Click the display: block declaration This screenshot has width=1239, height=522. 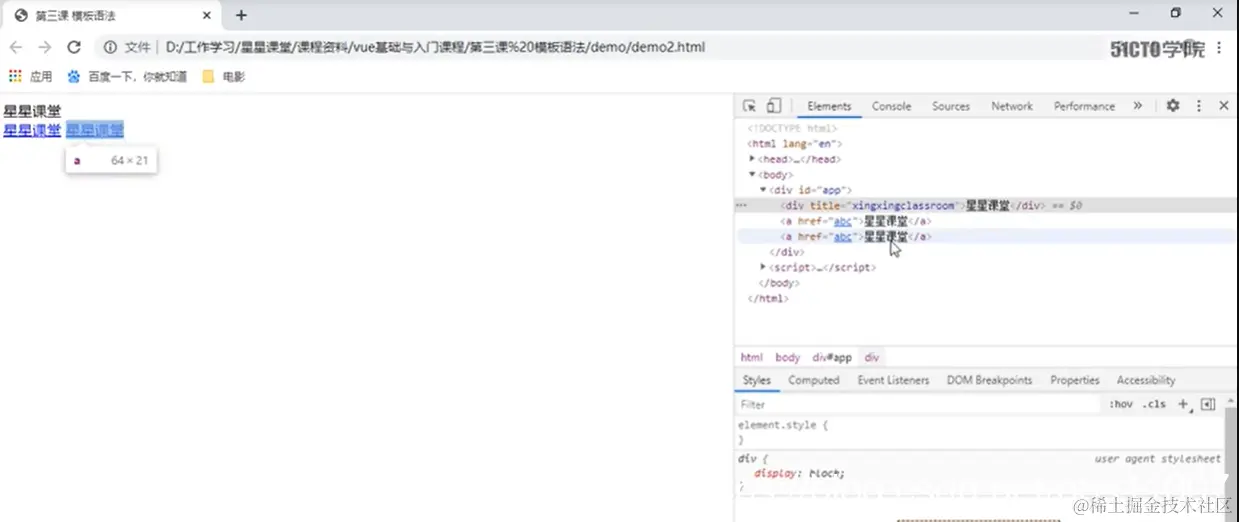coord(799,473)
